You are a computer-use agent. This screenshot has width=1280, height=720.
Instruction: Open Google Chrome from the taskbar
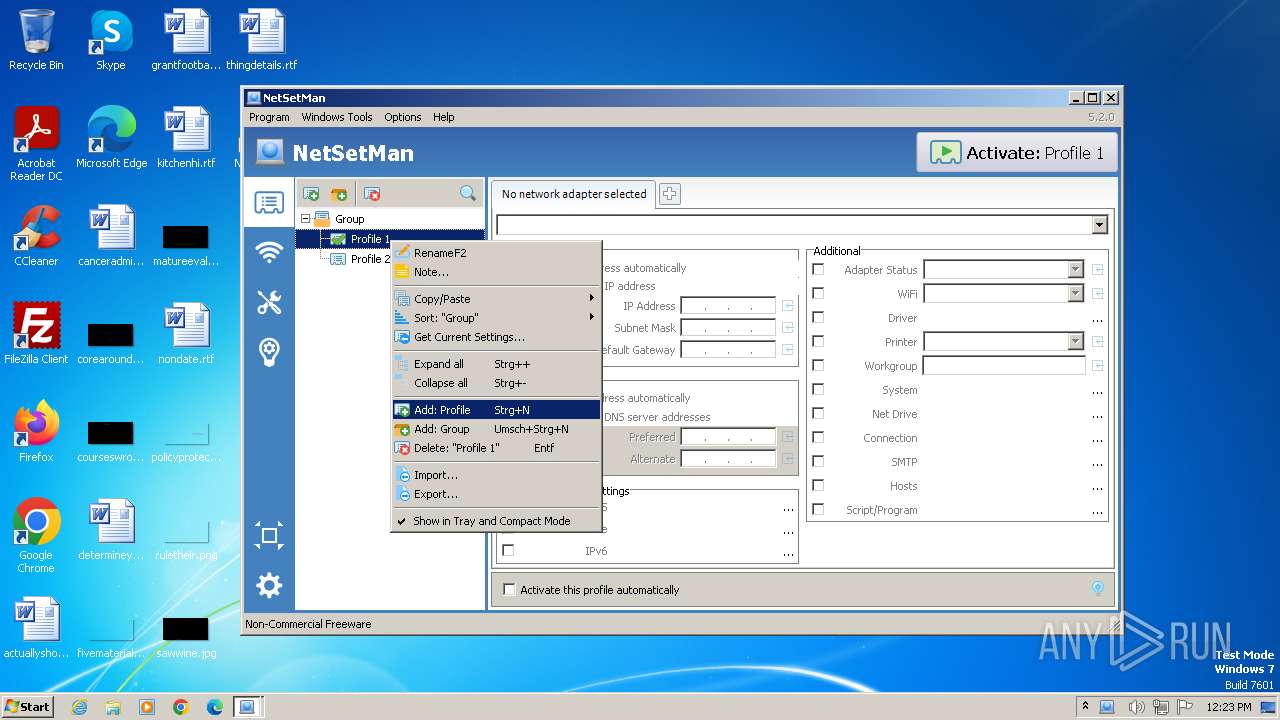pos(181,707)
